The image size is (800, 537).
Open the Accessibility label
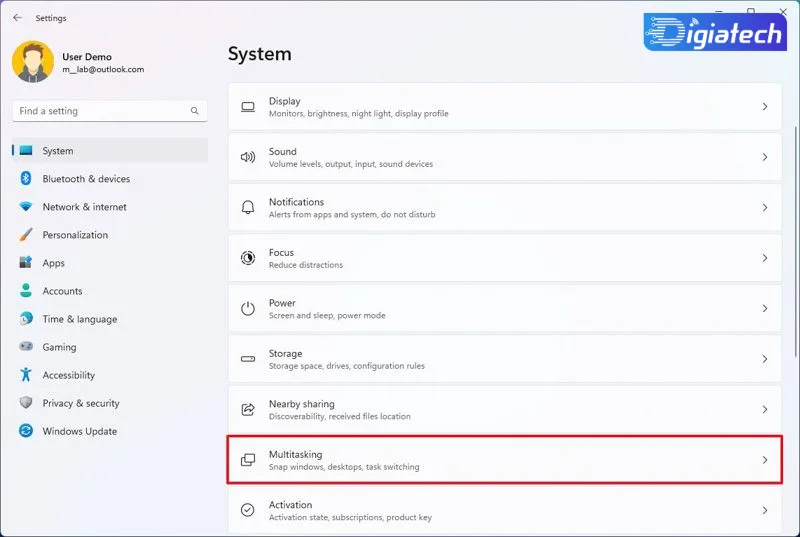pos(68,375)
